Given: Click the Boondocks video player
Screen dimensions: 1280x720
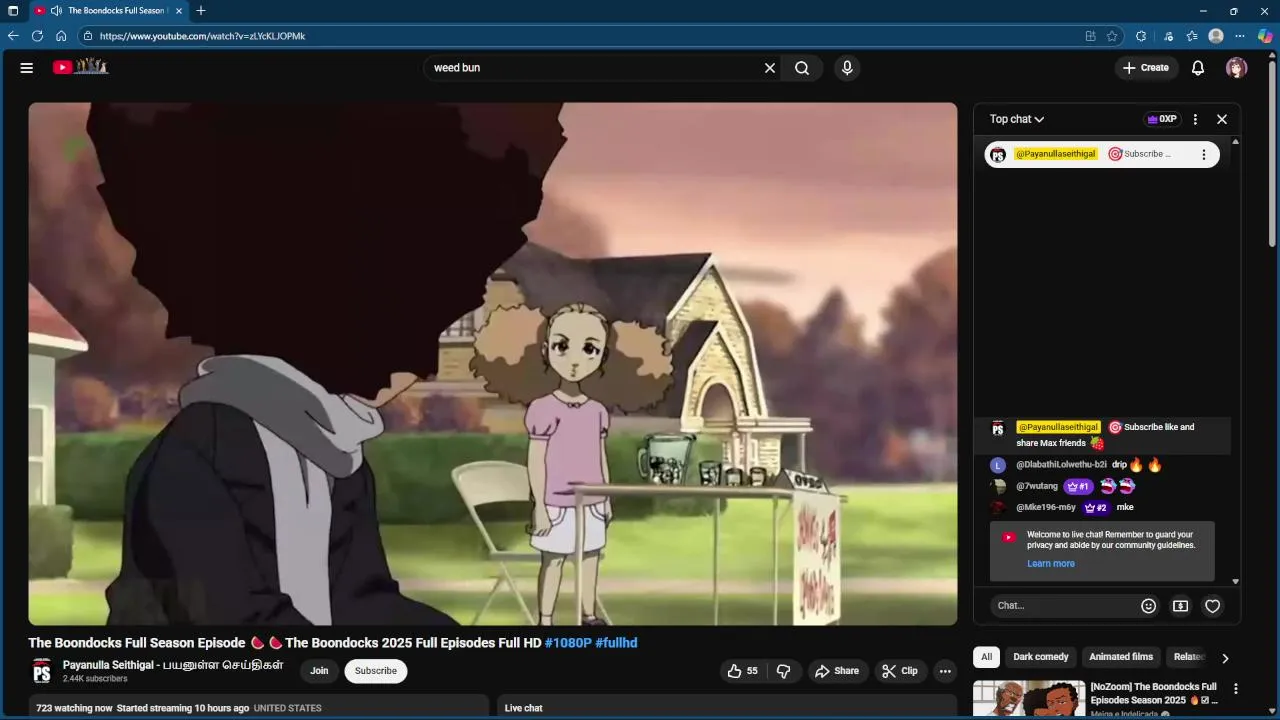Looking at the screenshot, I should [x=493, y=364].
